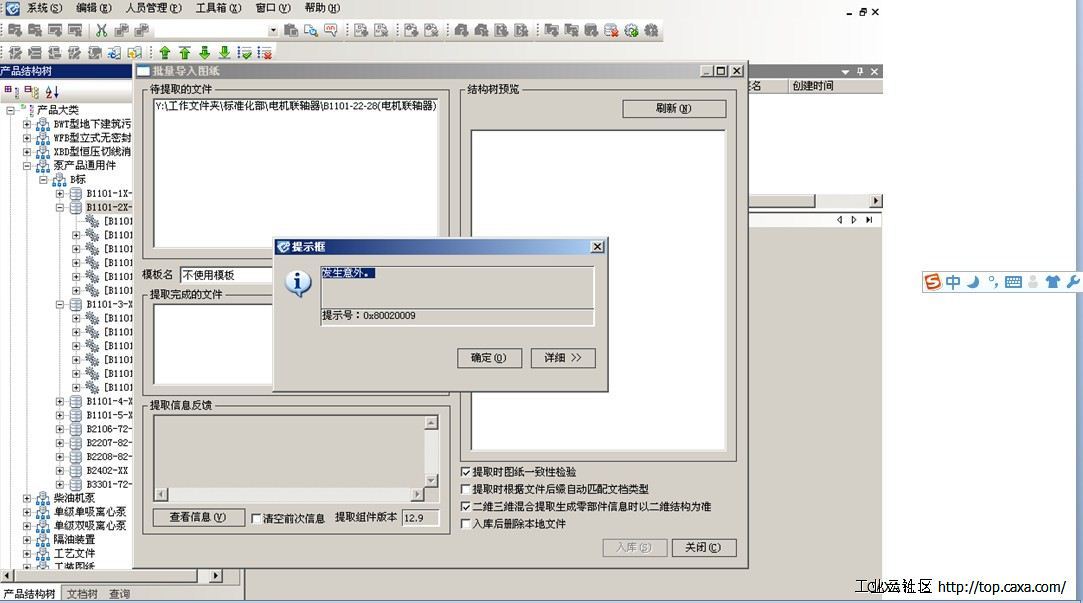Select the B2402-XX tree item

[107, 470]
